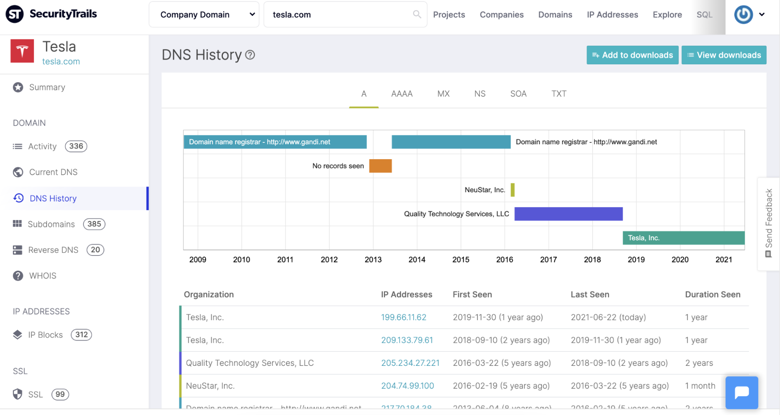Open the chat bubble widget
The height and width of the screenshot is (415, 780).
(742, 393)
